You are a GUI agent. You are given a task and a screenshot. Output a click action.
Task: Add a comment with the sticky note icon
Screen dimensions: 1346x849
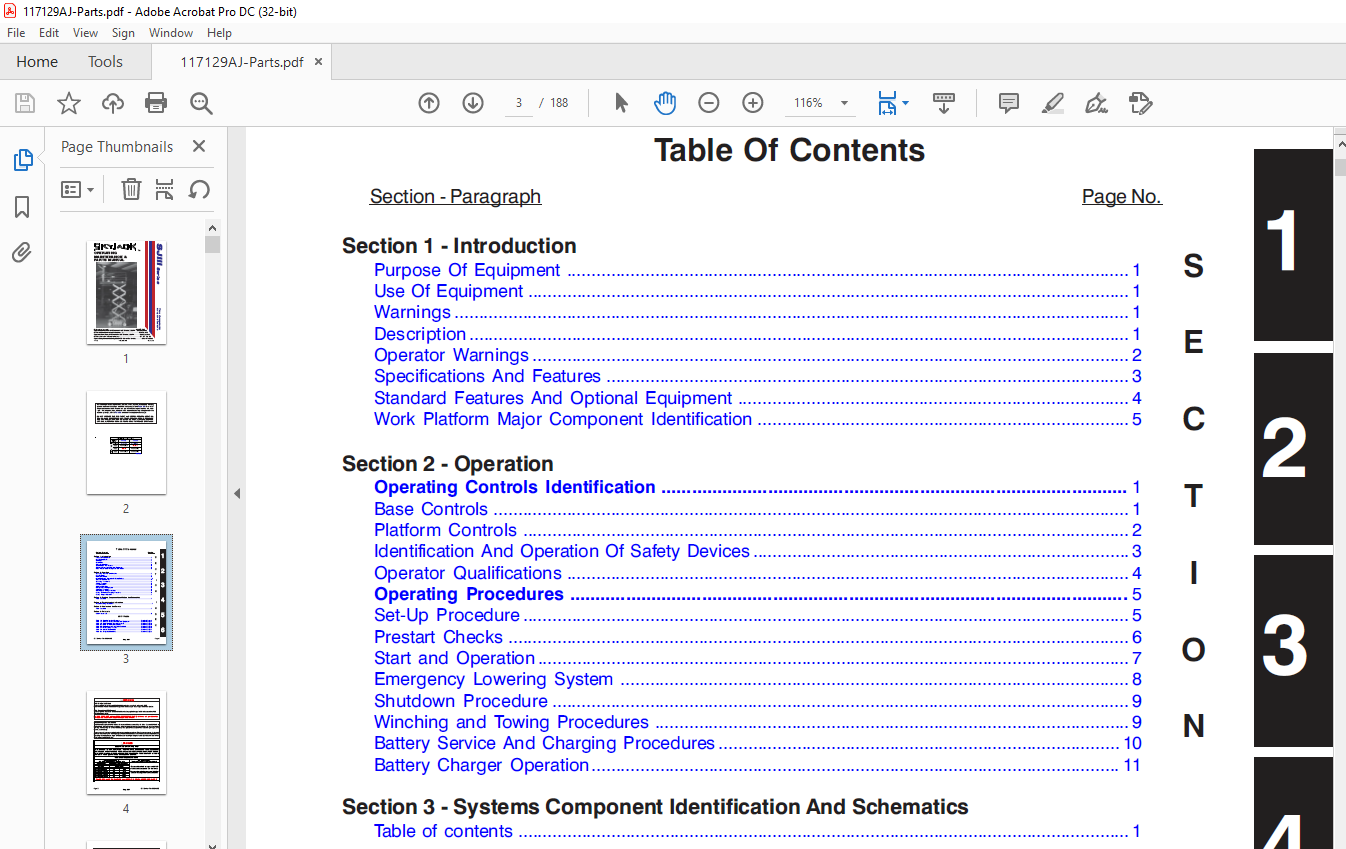coord(1009,103)
